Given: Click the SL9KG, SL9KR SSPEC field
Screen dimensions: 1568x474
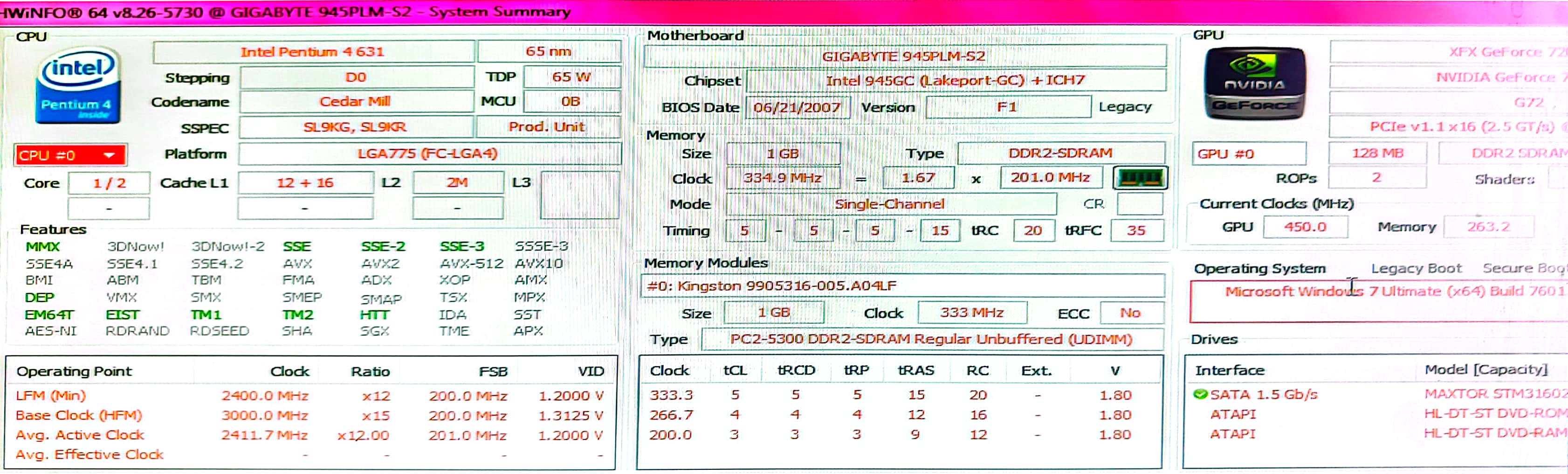Looking at the screenshot, I should 356,127.
